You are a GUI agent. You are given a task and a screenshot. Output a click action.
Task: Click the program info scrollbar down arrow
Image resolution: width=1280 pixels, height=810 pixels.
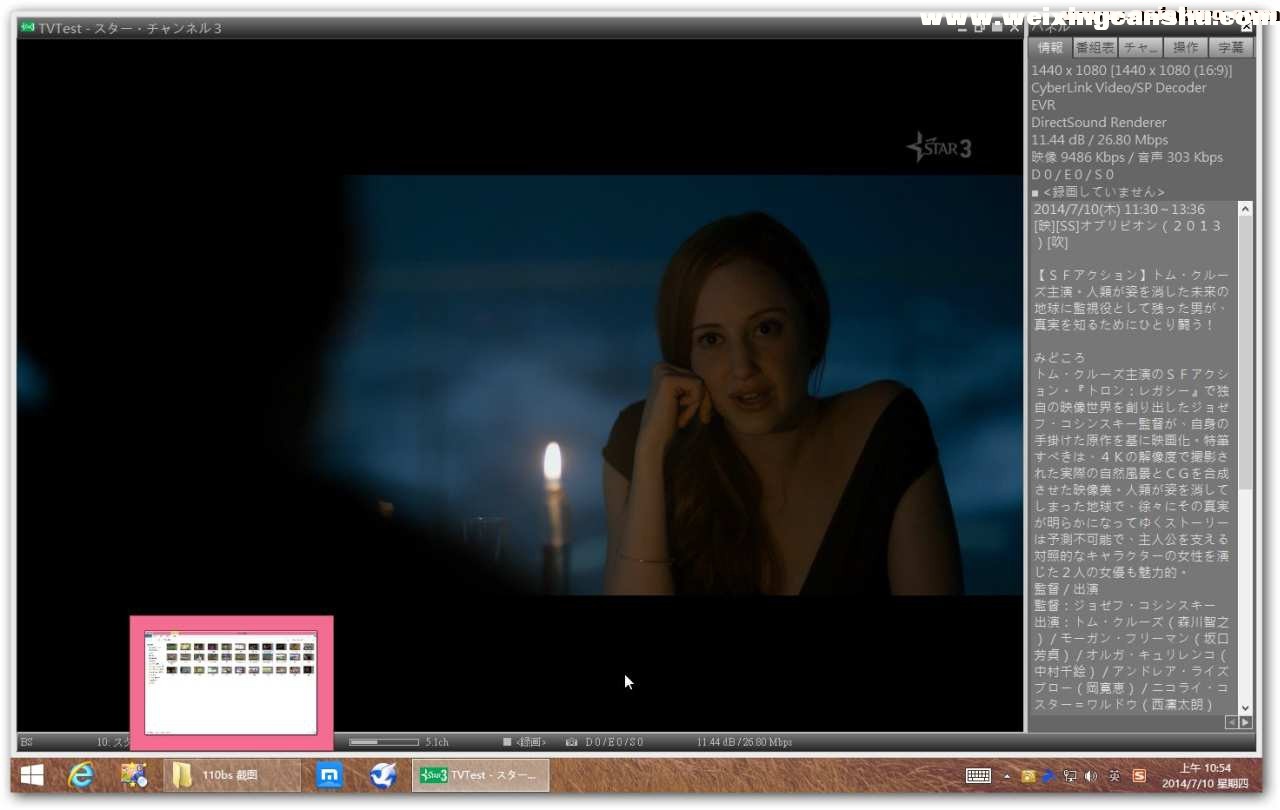point(1245,707)
